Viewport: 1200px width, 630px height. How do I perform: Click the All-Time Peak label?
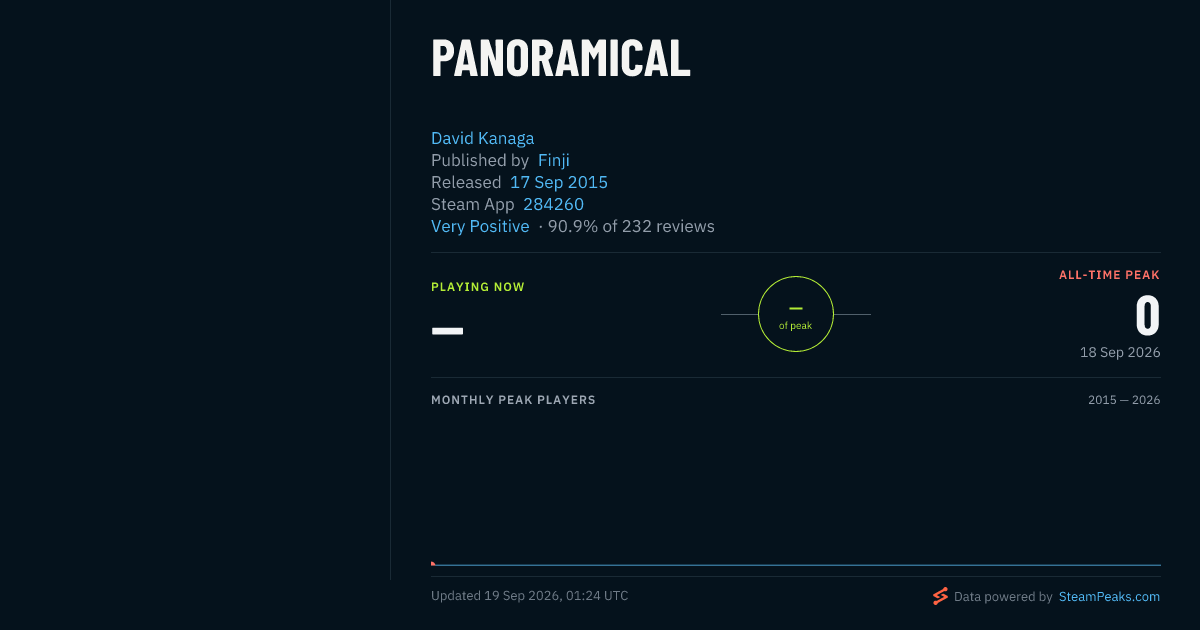[1109, 275]
